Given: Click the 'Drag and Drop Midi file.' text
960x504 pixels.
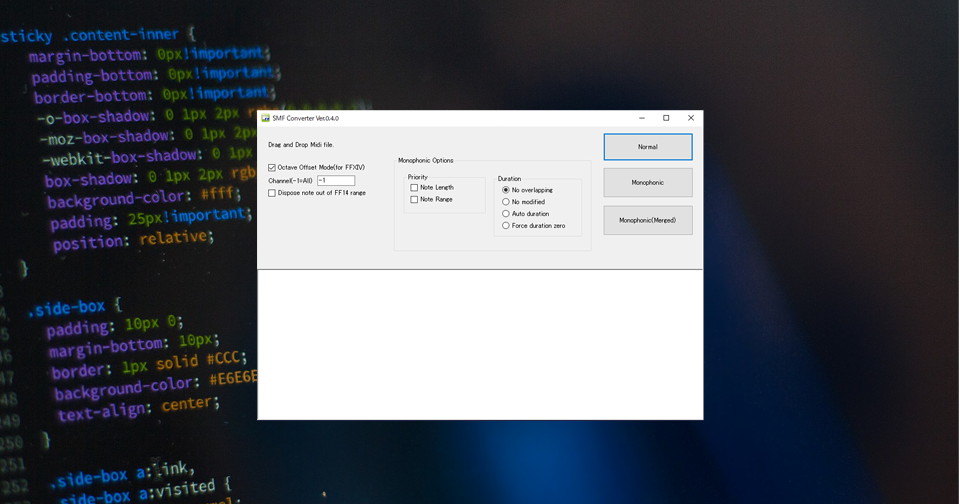Looking at the screenshot, I should pos(301,145).
